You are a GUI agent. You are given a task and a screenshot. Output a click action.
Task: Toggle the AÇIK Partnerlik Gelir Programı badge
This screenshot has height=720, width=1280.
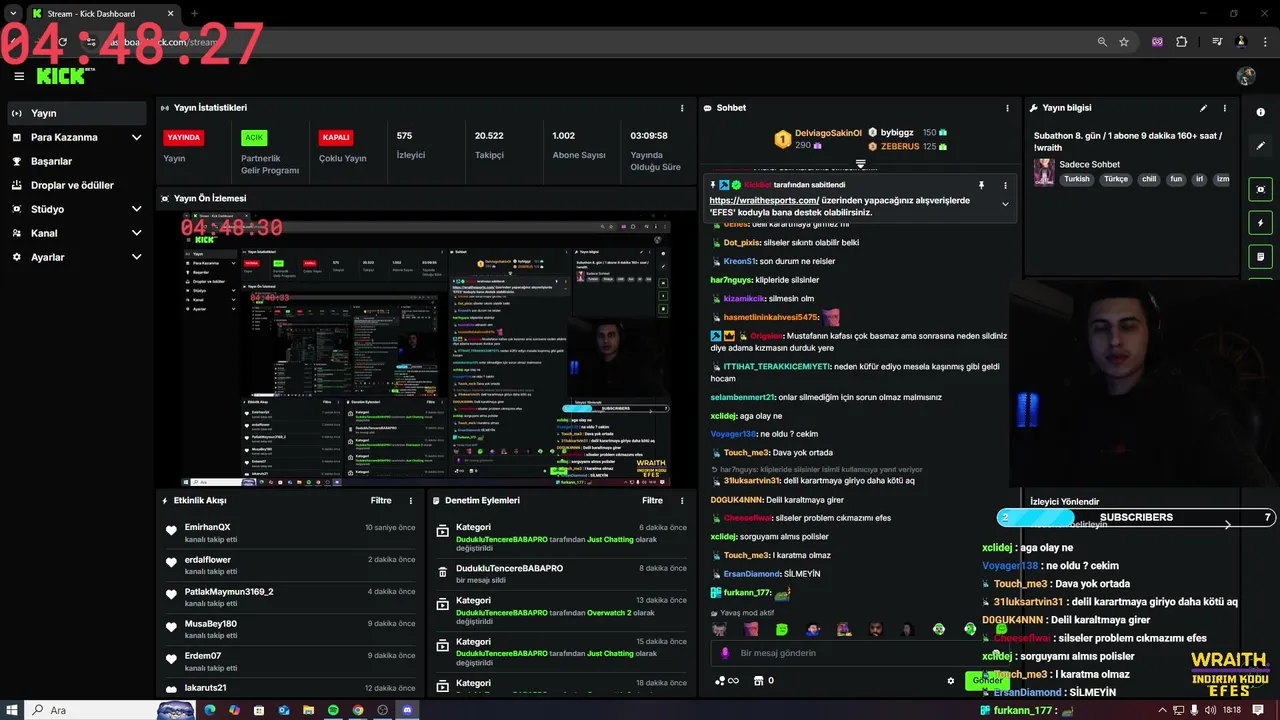[x=254, y=138]
